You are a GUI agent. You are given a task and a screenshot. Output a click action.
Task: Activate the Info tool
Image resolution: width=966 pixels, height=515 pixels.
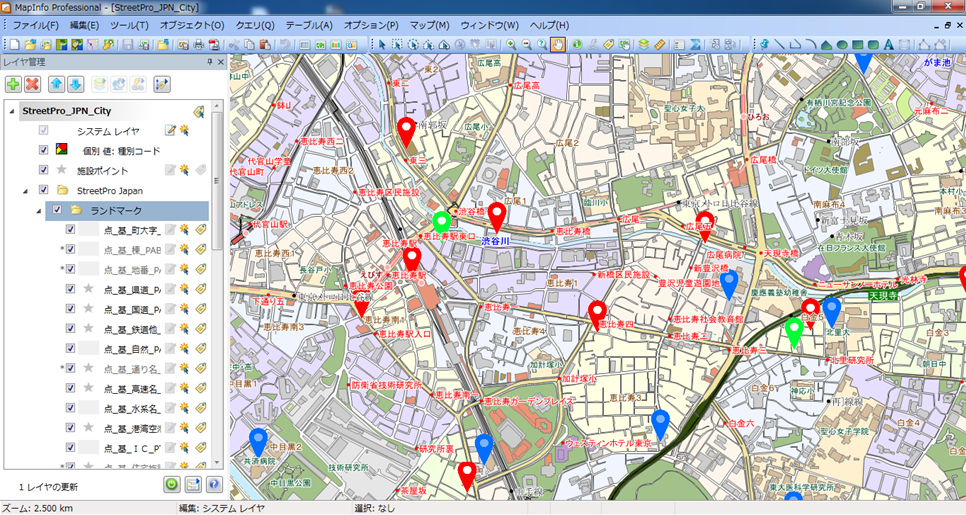click(x=577, y=45)
